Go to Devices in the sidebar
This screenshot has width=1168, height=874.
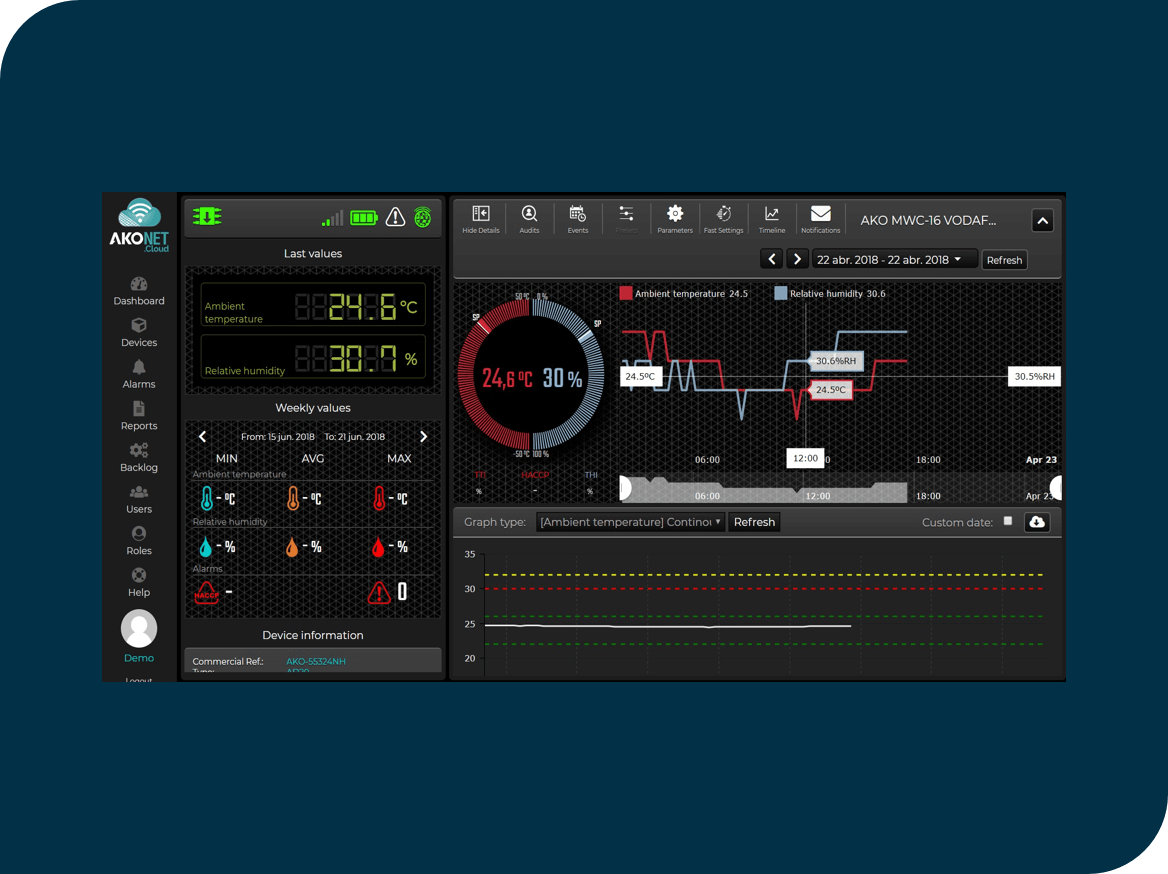(x=139, y=332)
